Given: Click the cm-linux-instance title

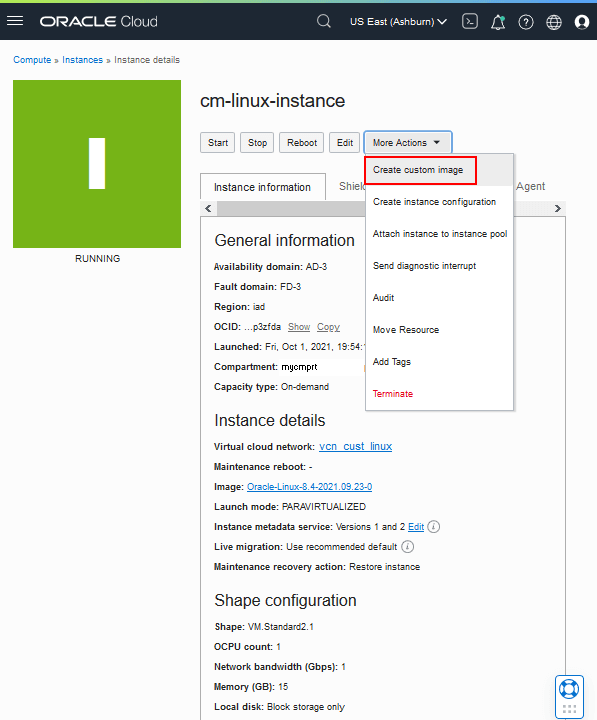Looking at the screenshot, I should [272, 101].
